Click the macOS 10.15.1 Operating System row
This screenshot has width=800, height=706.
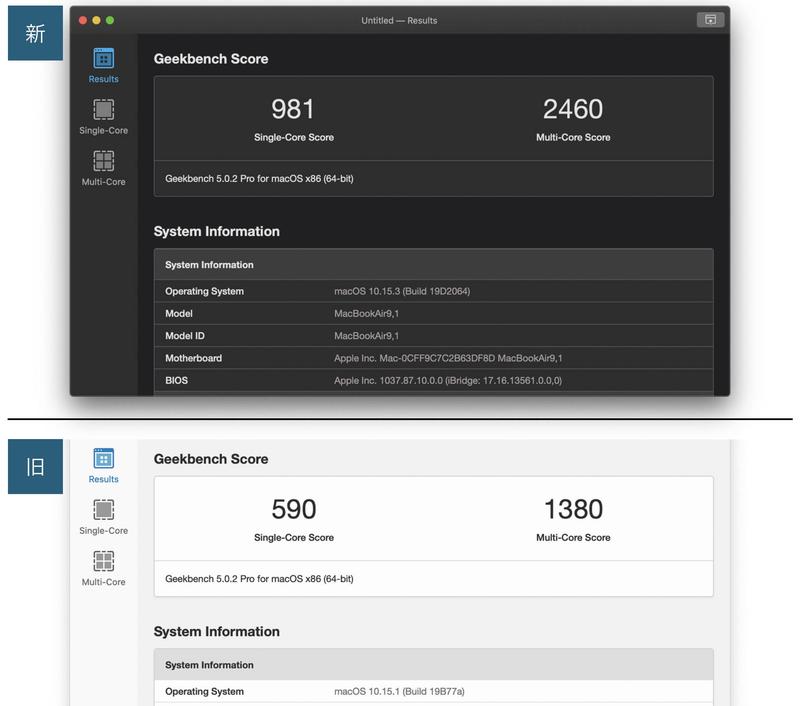(x=433, y=691)
